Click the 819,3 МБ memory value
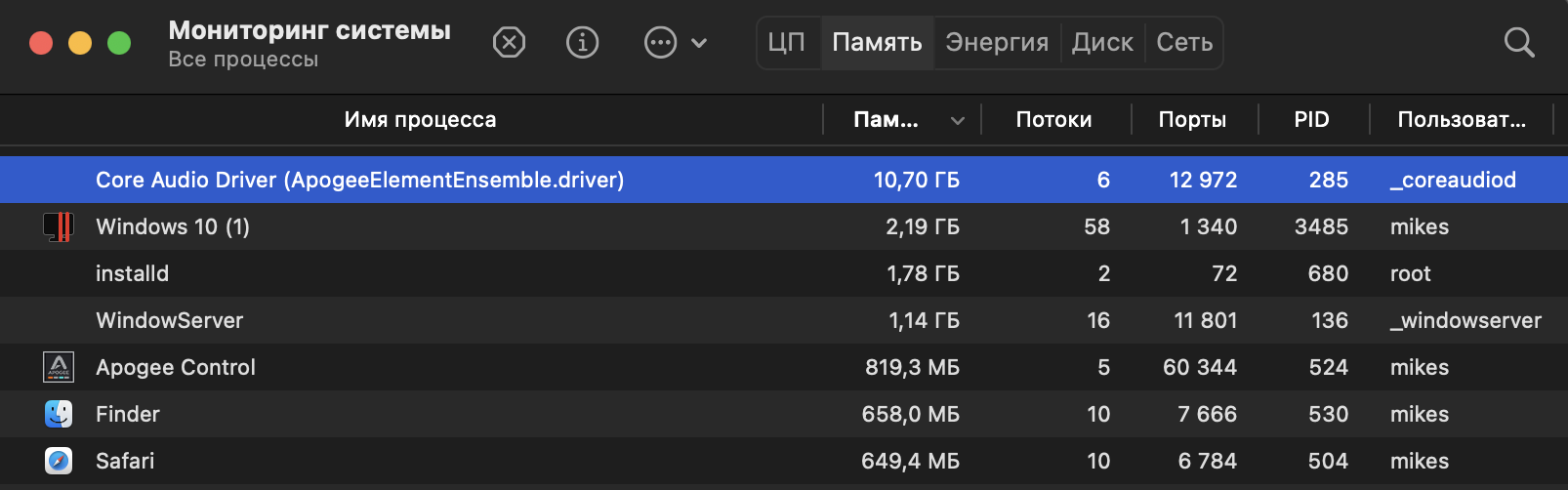The image size is (1568, 490). (912, 367)
